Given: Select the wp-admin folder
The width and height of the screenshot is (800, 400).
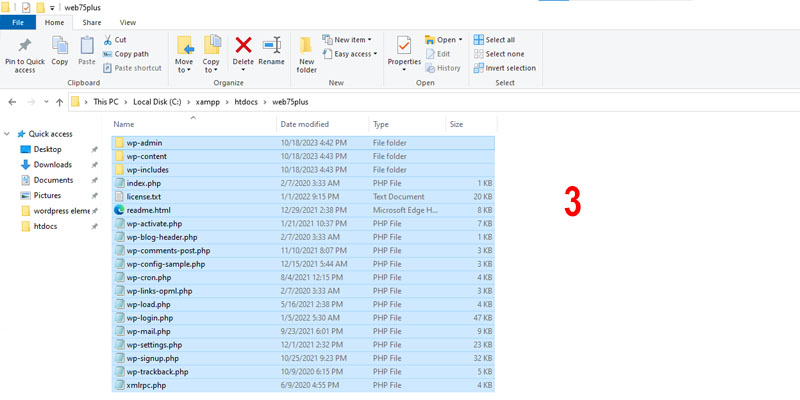Looking at the screenshot, I should pos(304,143).
